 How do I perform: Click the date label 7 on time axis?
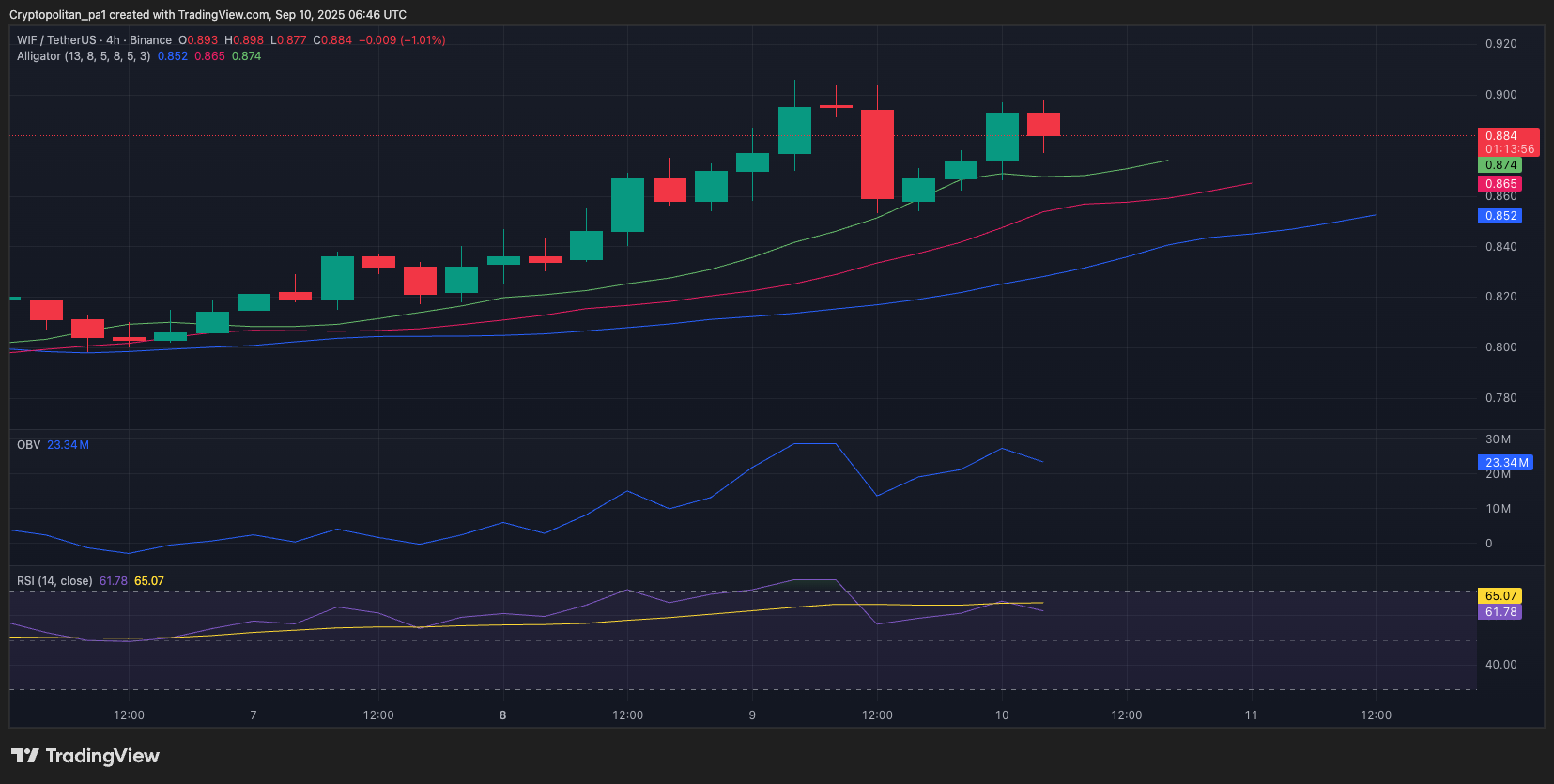click(x=254, y=715)
